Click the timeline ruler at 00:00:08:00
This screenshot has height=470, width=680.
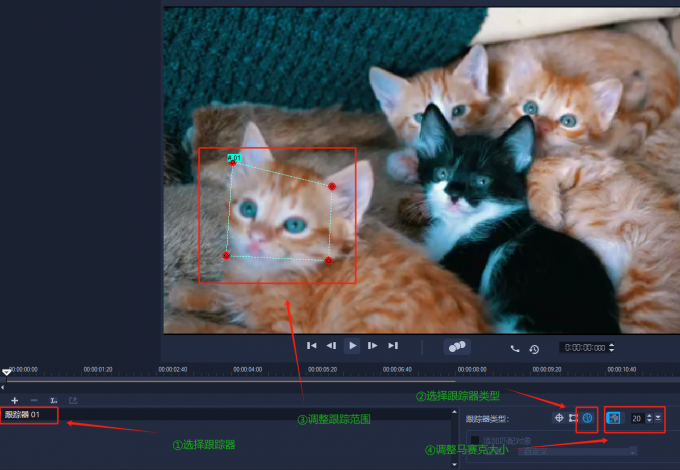[x=472, y=370]
